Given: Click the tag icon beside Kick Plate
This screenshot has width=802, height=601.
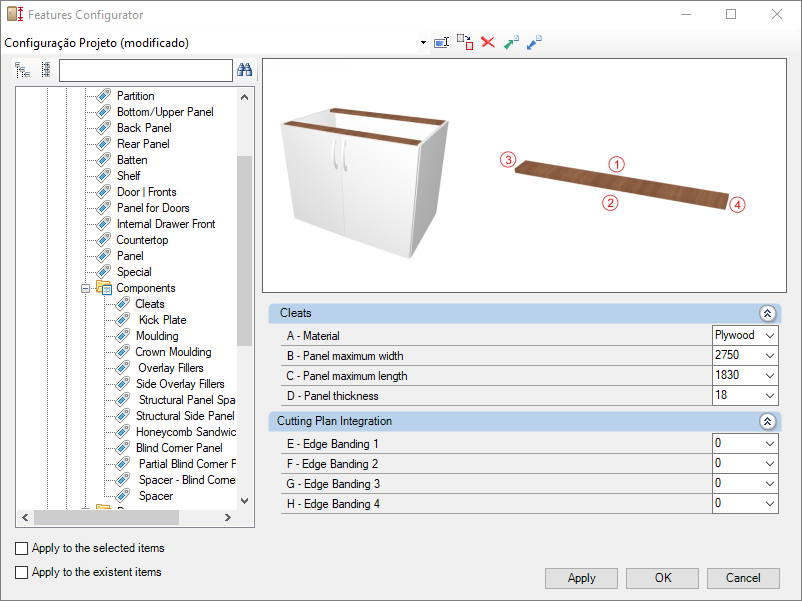Looking at the screenshot, I should (123, 320).
